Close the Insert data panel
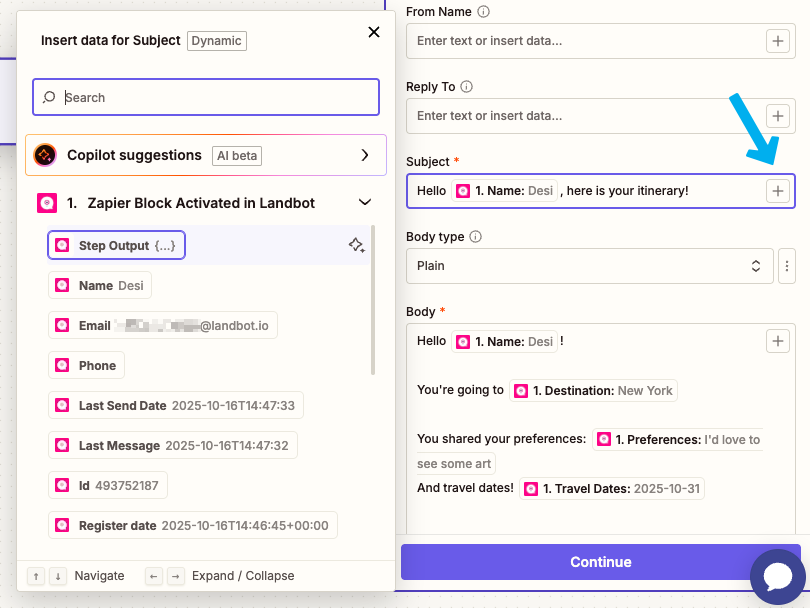Viewport: 810px width, 608px height. click(x=374, y=32)
